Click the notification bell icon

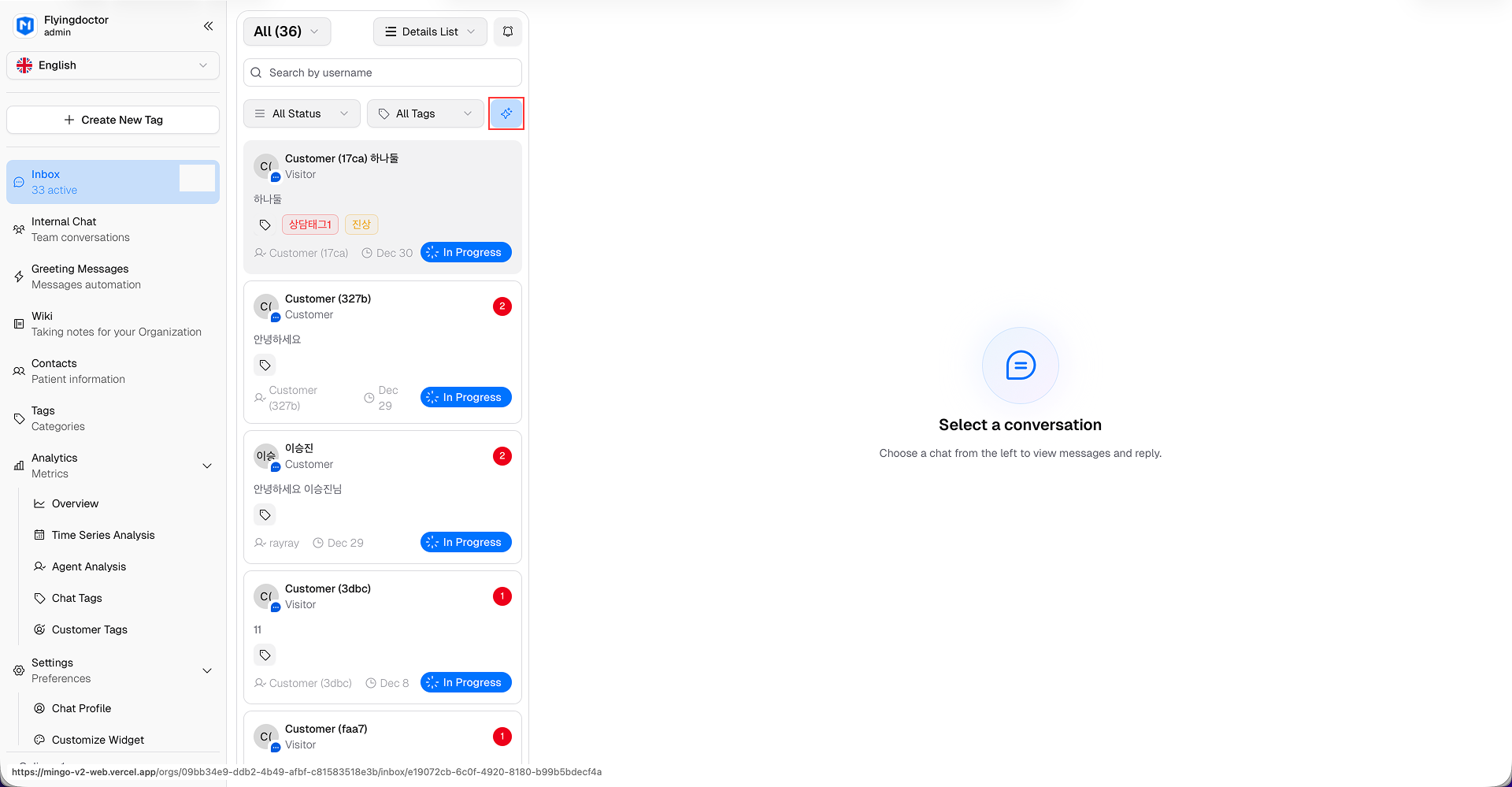click(x=508, y=32)
